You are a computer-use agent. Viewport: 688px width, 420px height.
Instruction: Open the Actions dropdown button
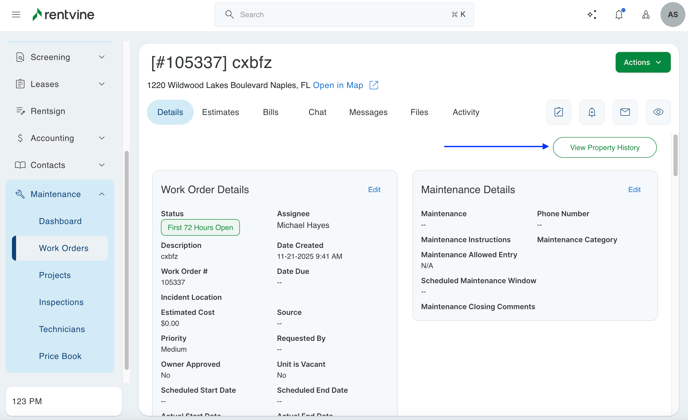pos(642,62)
